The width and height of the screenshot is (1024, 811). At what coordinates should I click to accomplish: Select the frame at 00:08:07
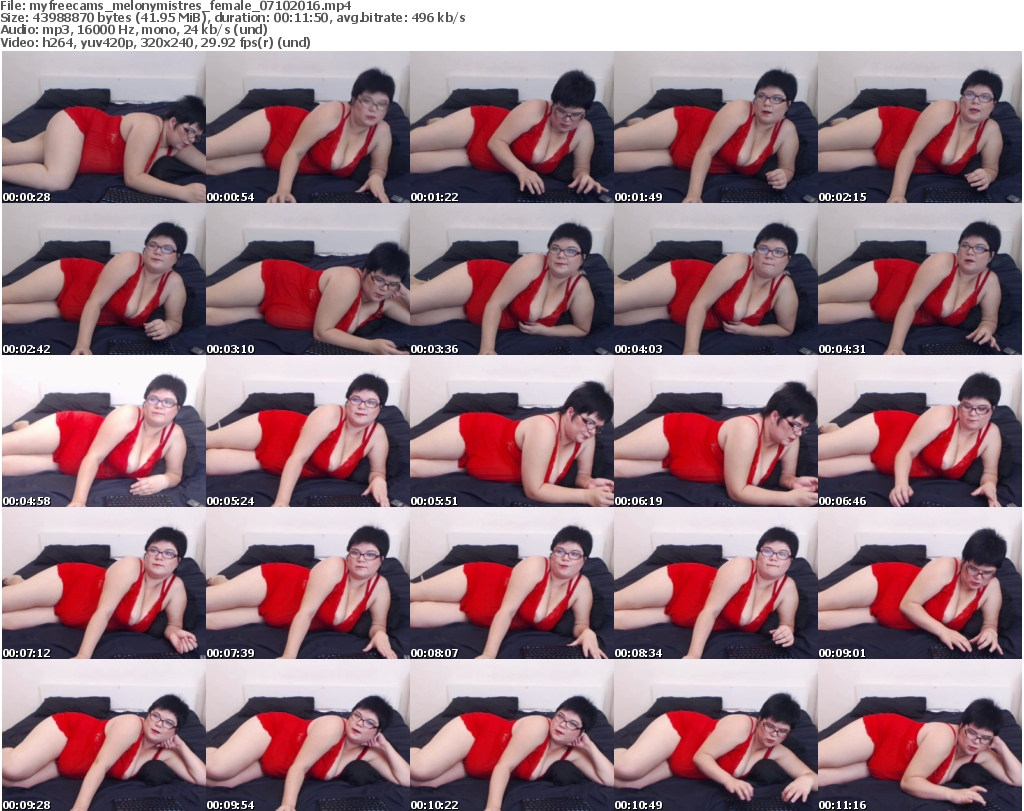(512, 584)
